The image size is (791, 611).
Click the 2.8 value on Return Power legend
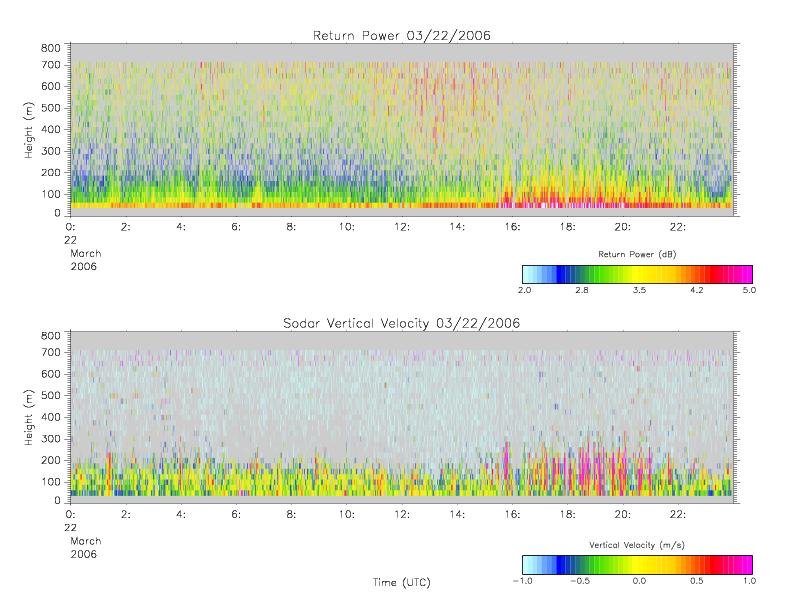(x=582, y=290)
